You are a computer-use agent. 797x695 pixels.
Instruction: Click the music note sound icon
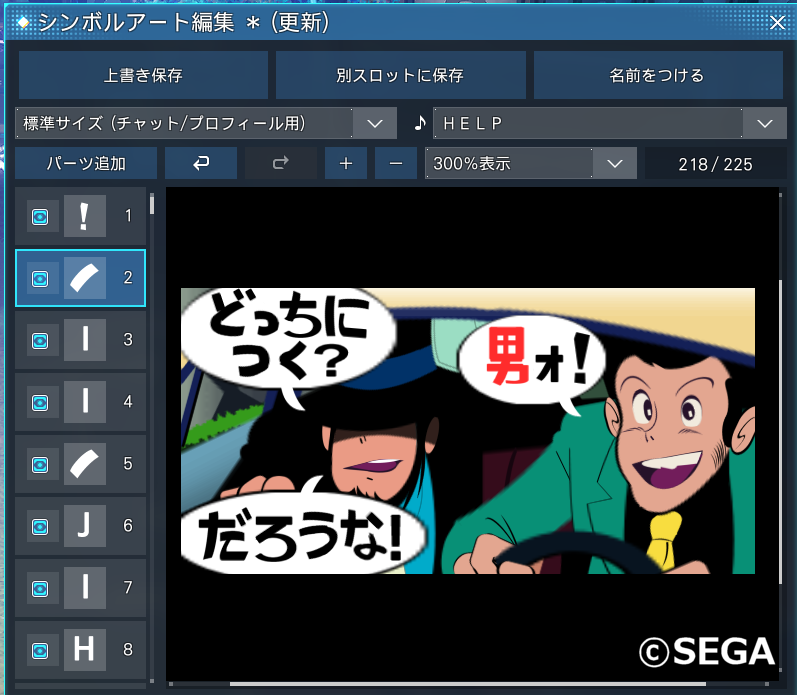pyautogui.click(x=420, y=123)
